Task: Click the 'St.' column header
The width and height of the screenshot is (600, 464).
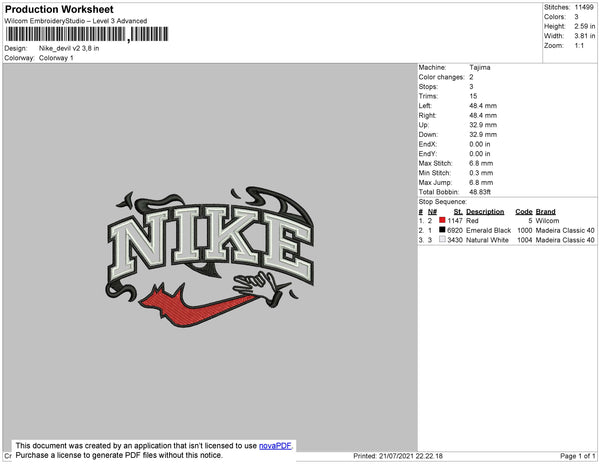Action: [458, 212]
